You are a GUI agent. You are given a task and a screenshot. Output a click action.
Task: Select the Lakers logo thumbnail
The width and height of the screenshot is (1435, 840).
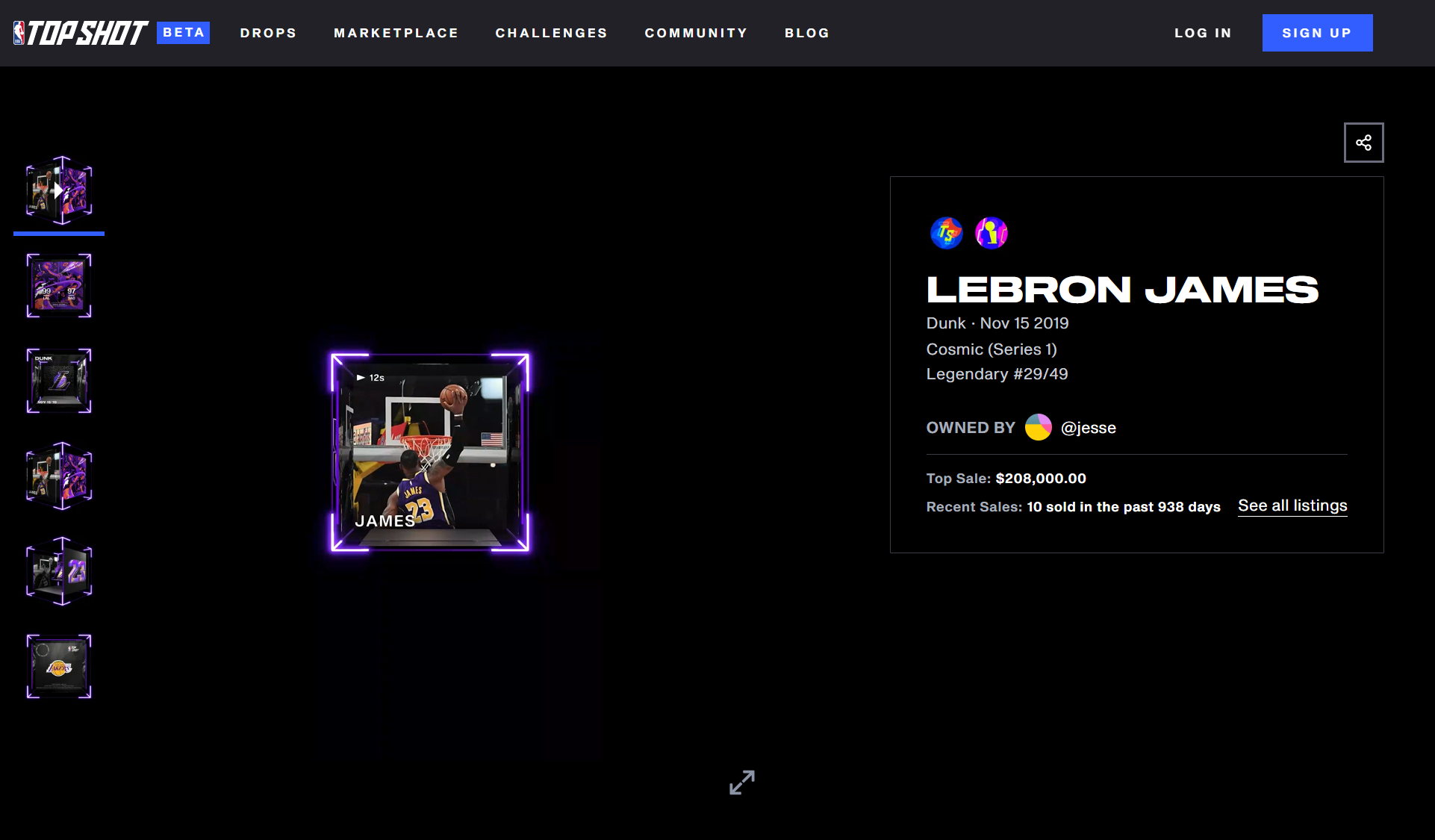pyautogui.click(x=59, y=666)
